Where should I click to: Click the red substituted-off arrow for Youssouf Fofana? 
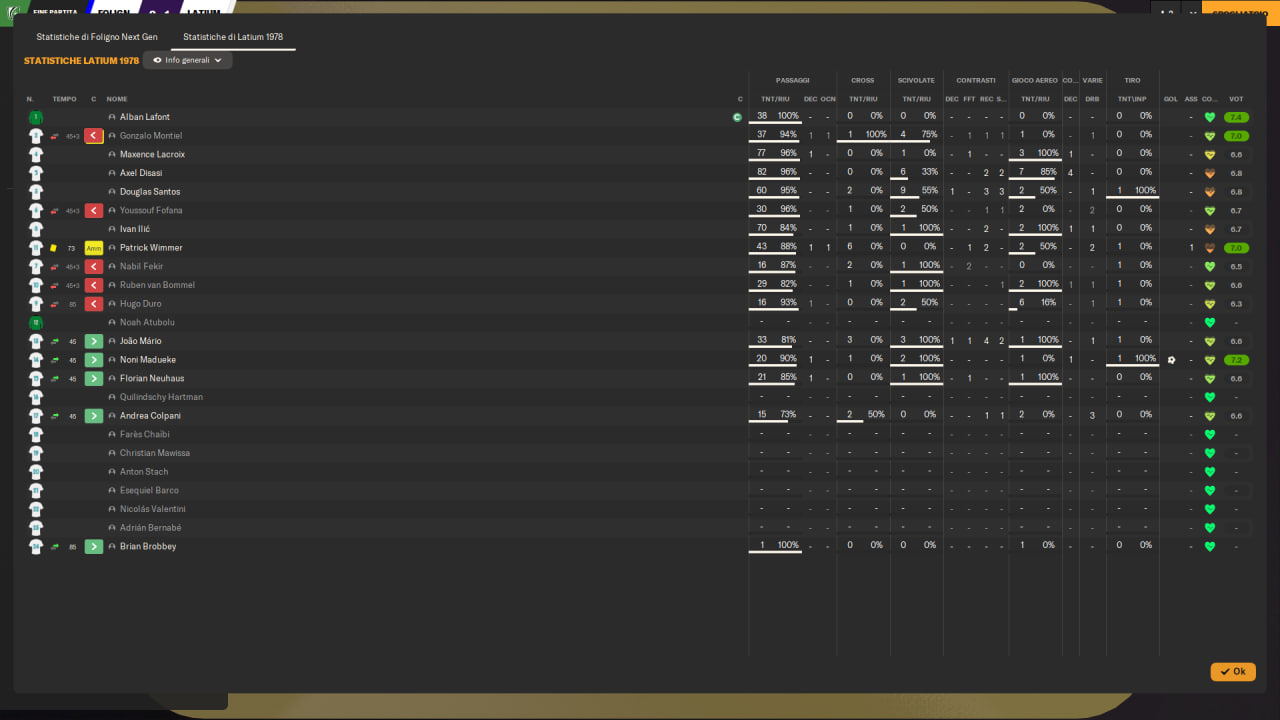click(x=94, y=211)
